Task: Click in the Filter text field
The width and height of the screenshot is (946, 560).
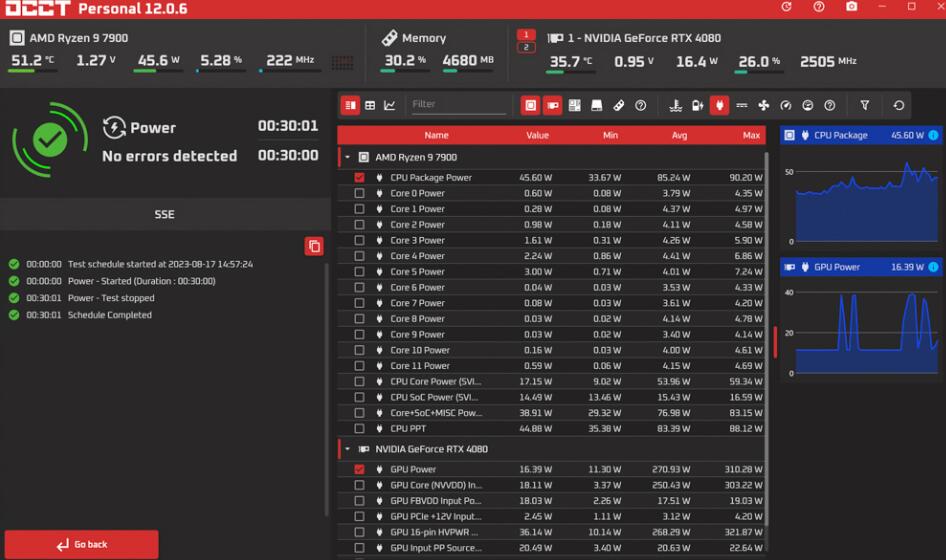Action: (458, 104)
